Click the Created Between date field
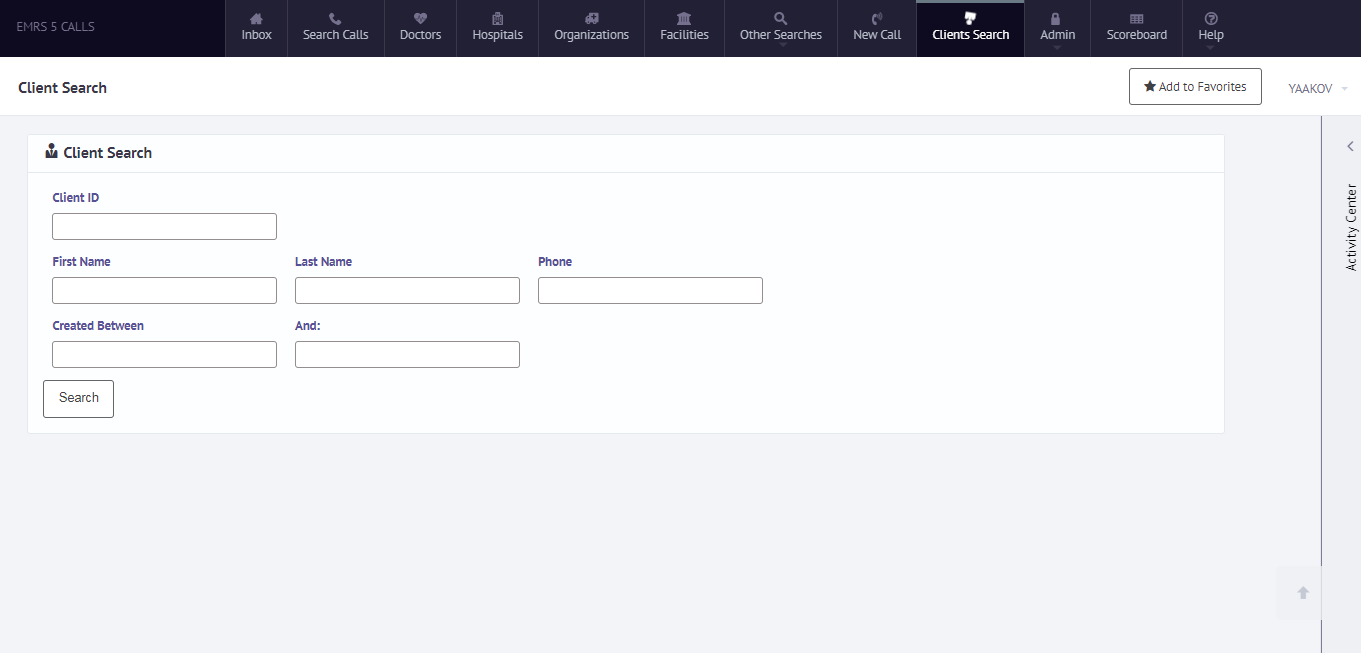1361x653 pixels. coord(164,354)
